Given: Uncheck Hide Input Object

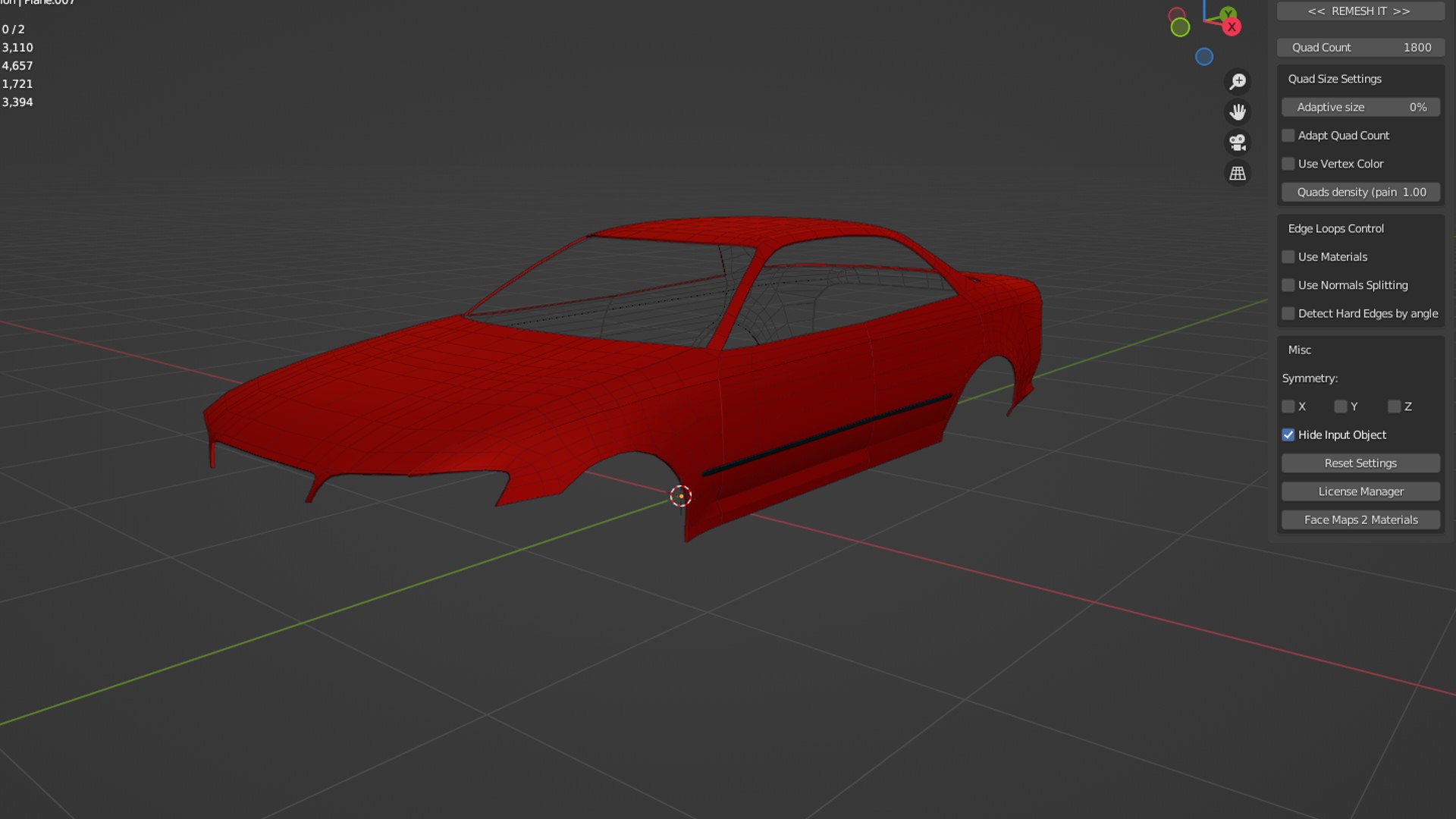Looking at the screenshot, I should click(x=1288, y=435).
